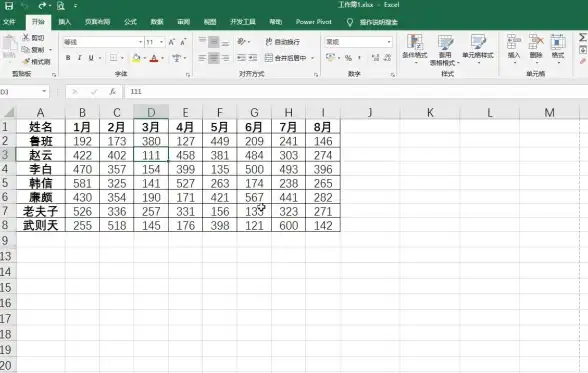The image size is (588, 373).
Task: Decrease indent in the alignment group
Action: (x=242, y=58)
